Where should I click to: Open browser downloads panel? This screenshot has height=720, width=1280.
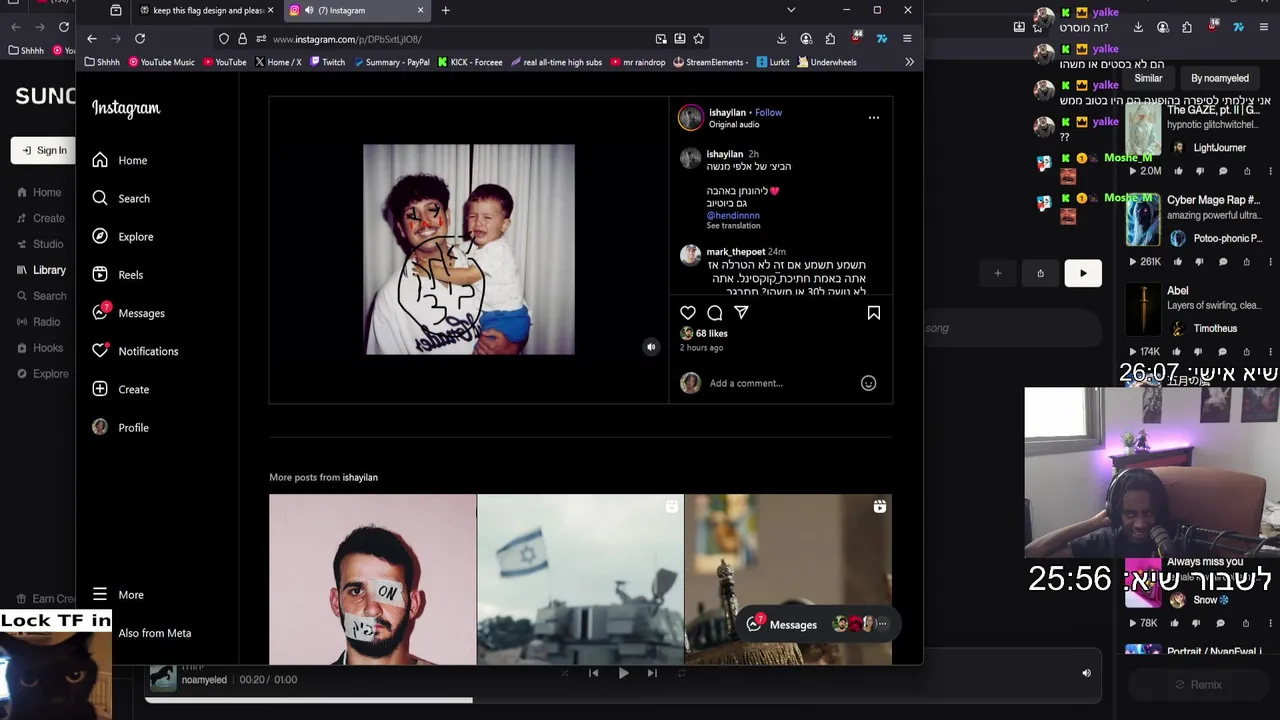[x=781, y=39]
